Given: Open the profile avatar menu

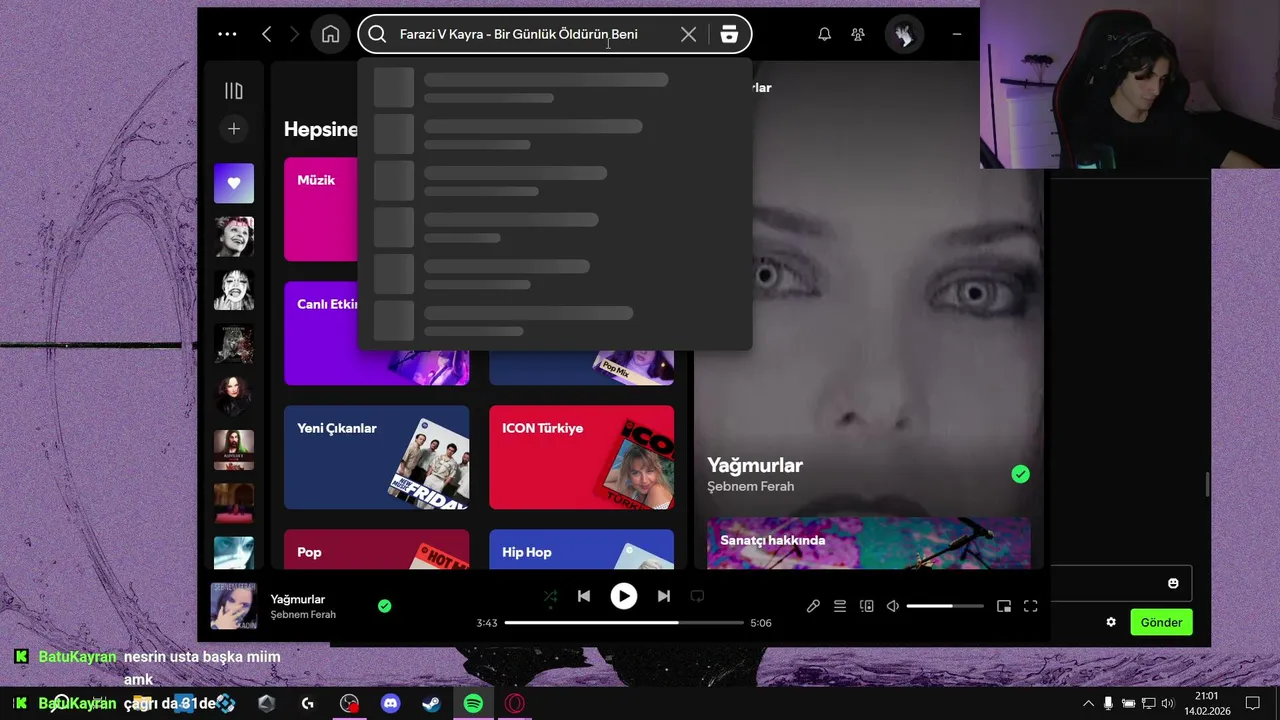Looking at the screenshot, I should (x=904, y=35).
